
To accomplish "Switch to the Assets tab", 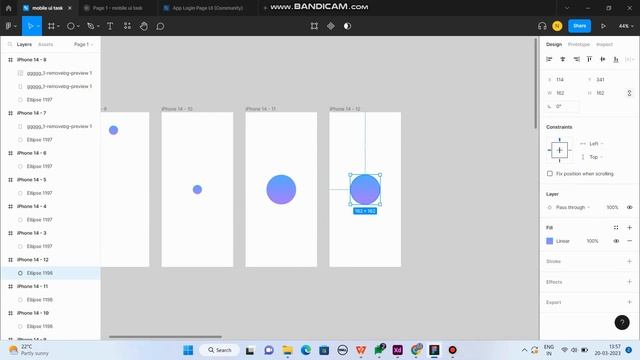I will pos(45,44).
